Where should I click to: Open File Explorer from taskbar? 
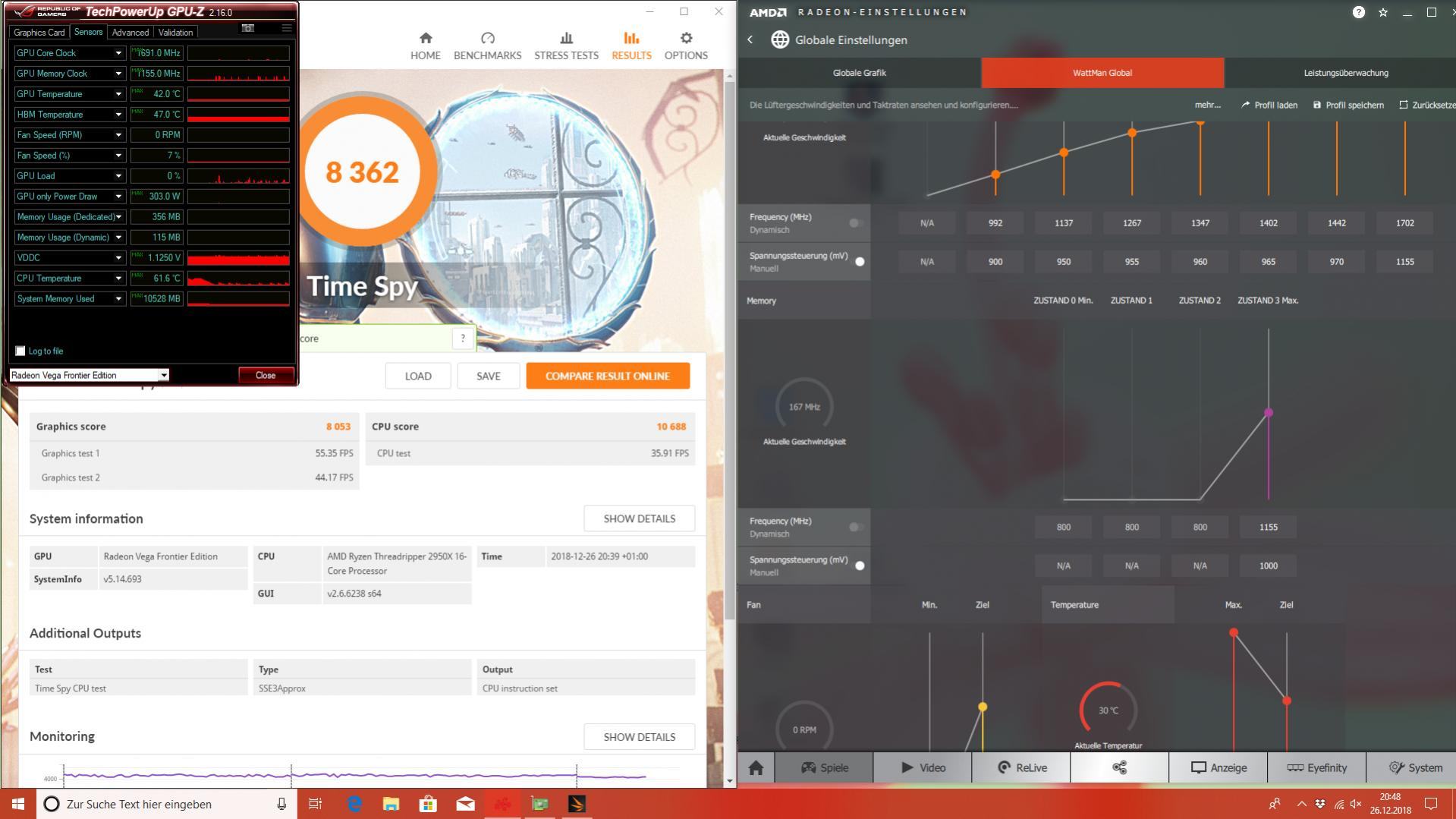pyautogui.click(x=391, y=804)
